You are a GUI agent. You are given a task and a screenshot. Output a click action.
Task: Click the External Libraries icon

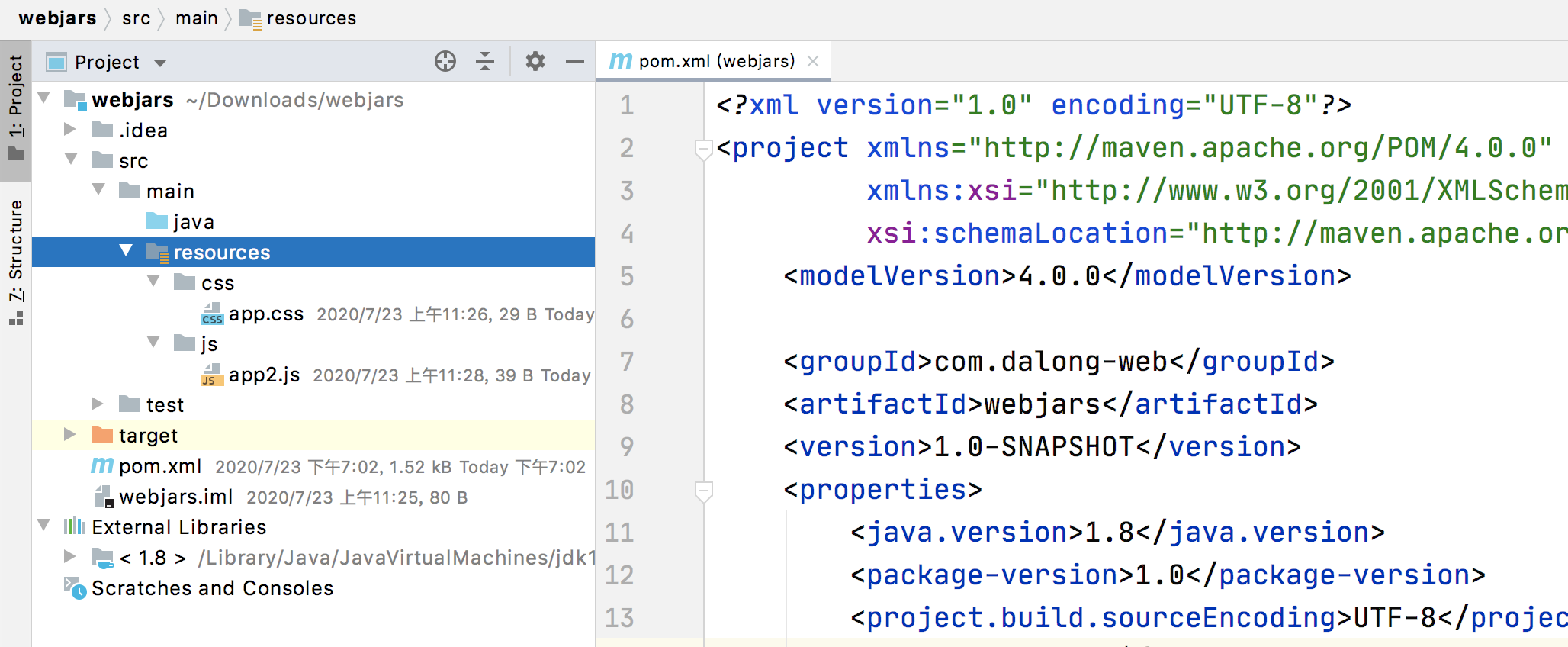tap(75, 526)
